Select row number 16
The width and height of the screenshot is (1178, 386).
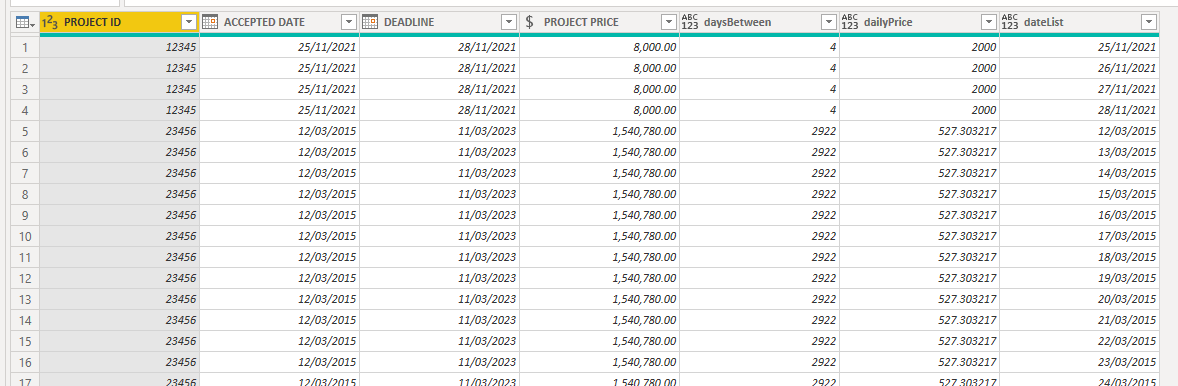point(25,363)
